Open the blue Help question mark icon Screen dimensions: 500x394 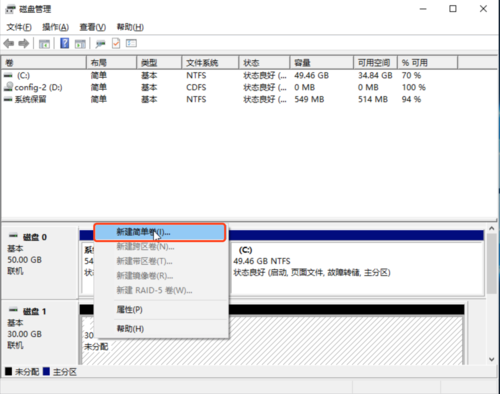(64, 43)
